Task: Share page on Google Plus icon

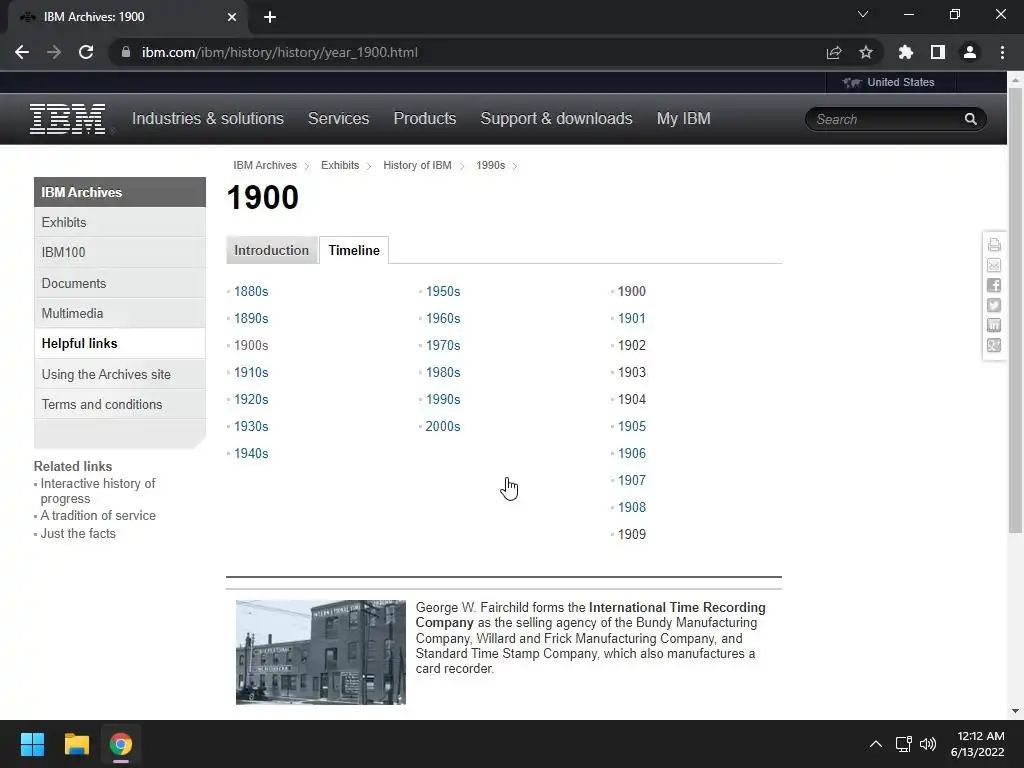Action: pyautogui.click(x=994, y=345)
